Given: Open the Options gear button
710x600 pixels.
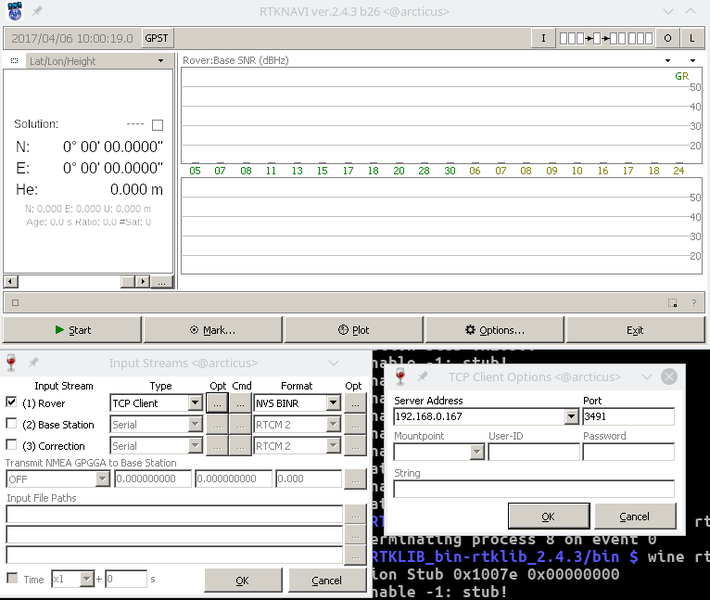Looking at the screenshot, I should [494, 330].
